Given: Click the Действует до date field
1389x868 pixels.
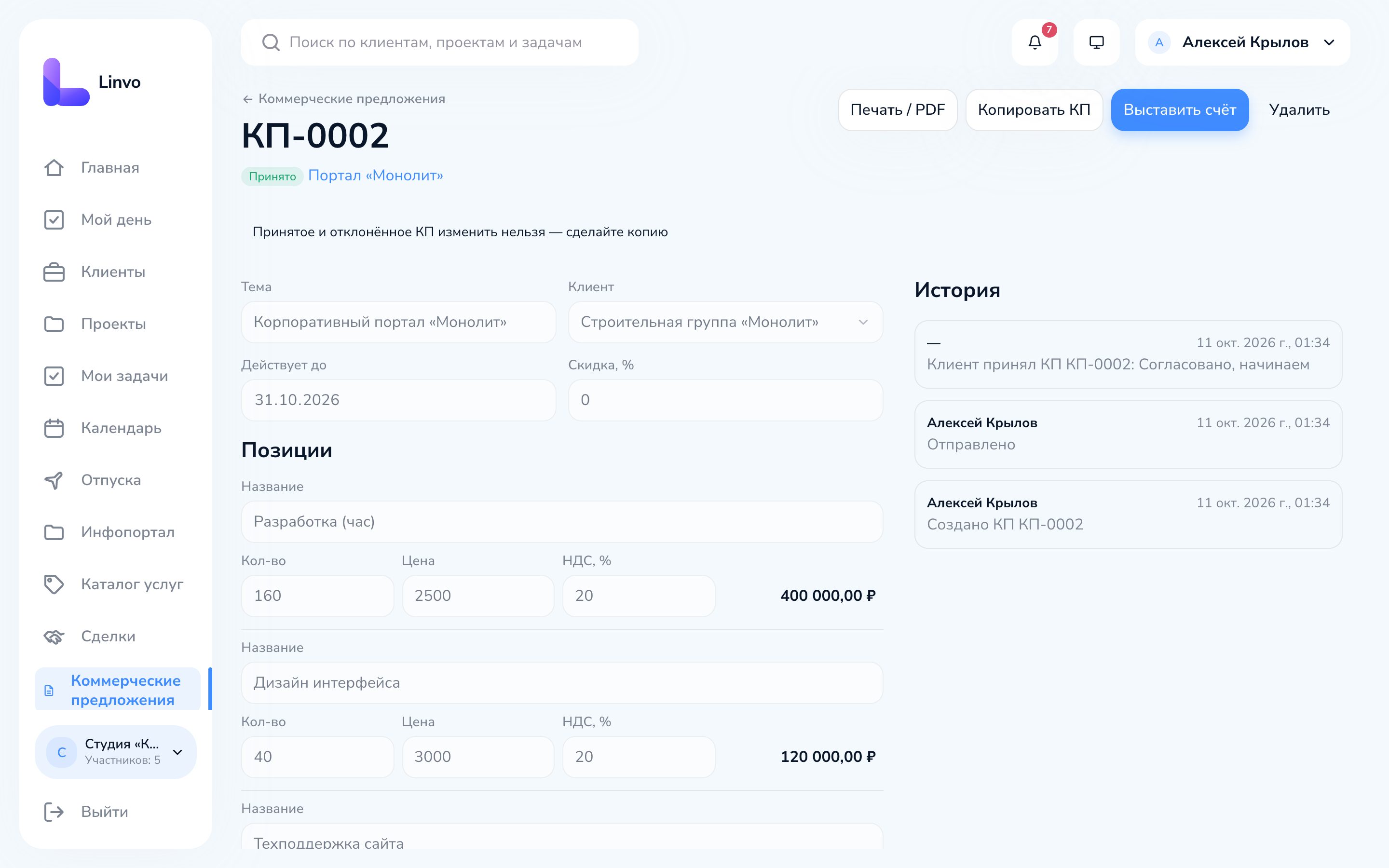Looking at the screenshot, I should (x=398, y=400).
